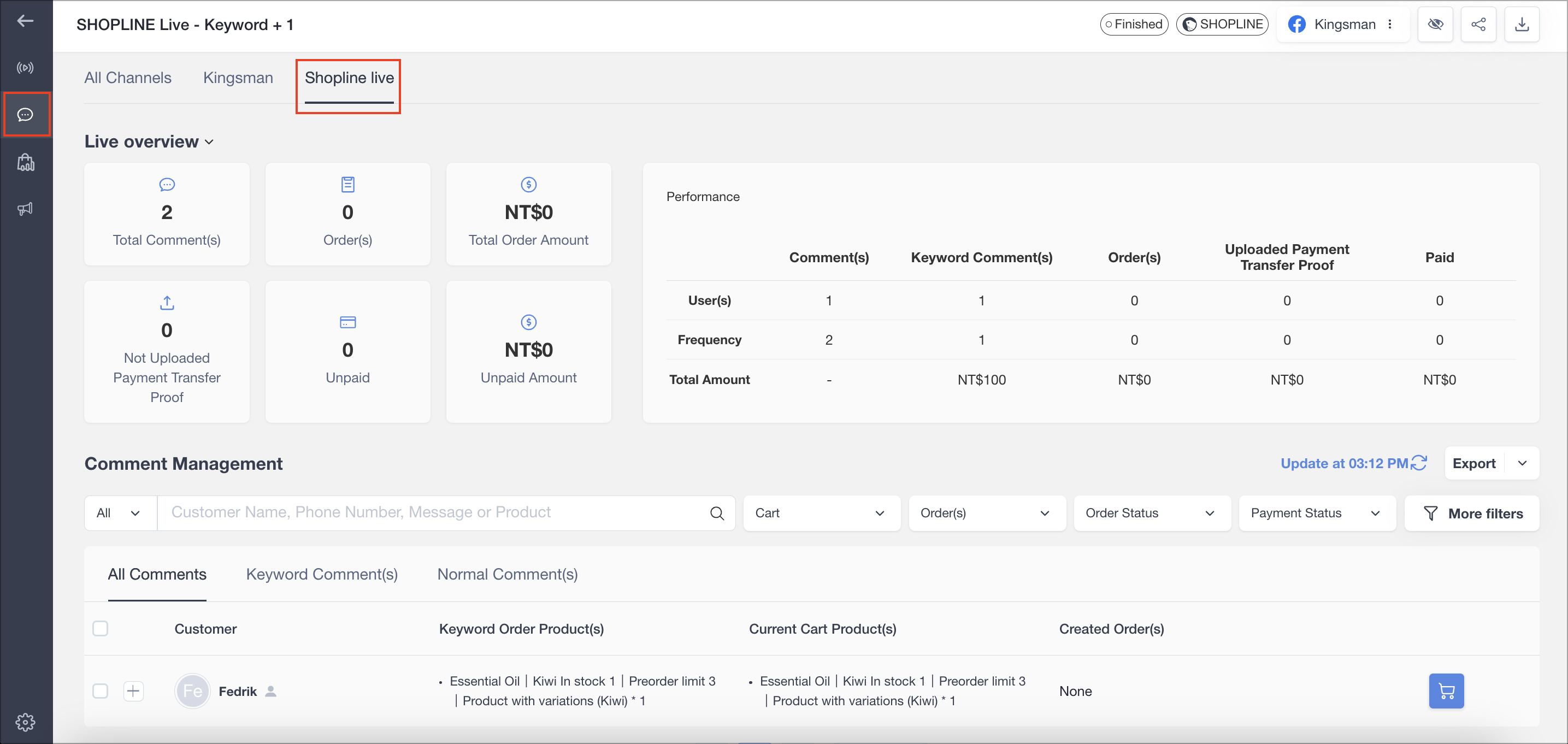Click the Facebook logo next to Kingsman
This screenshot has height=744, width=1568.
[1296, 25]
